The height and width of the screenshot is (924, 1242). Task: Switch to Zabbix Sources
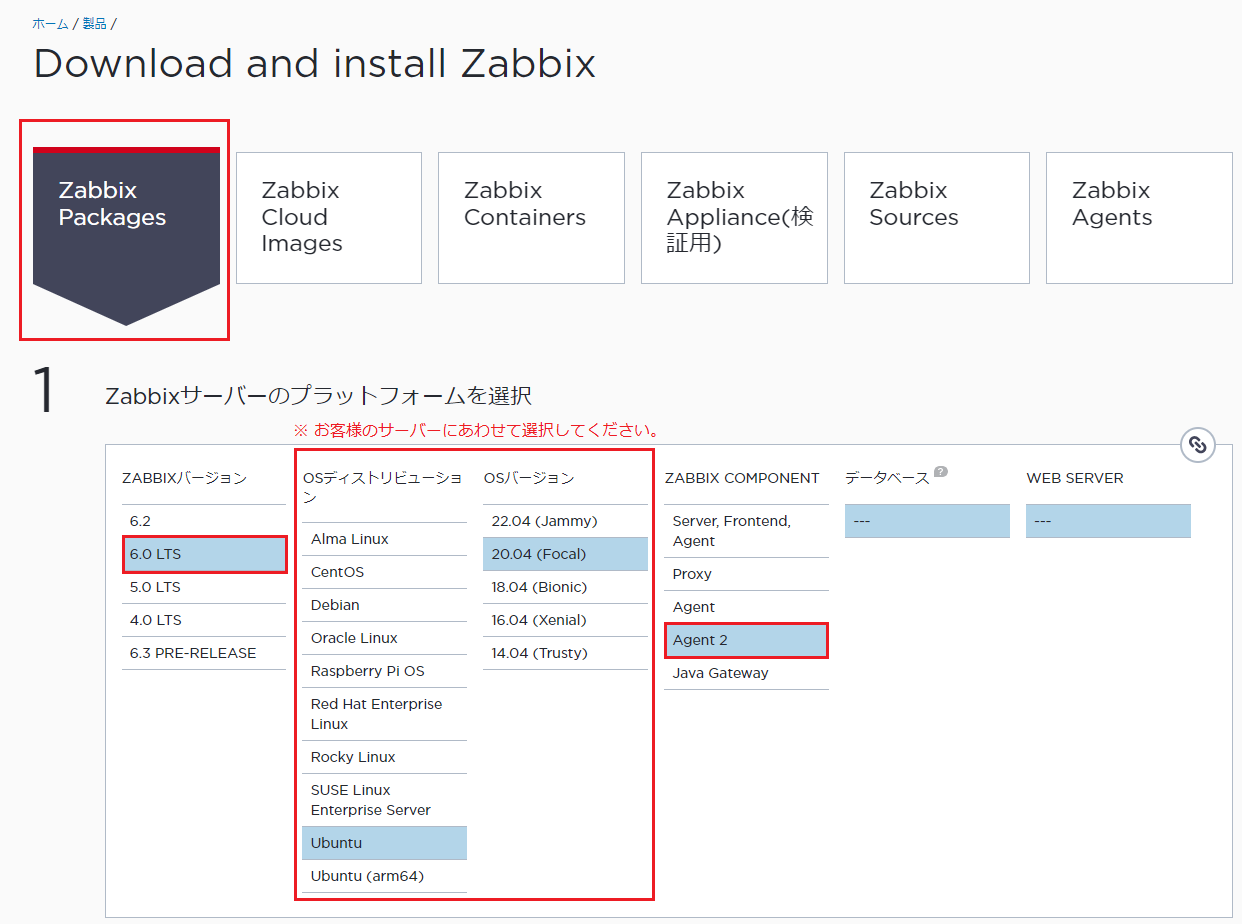pyautogui.click(x=936, y=218)
